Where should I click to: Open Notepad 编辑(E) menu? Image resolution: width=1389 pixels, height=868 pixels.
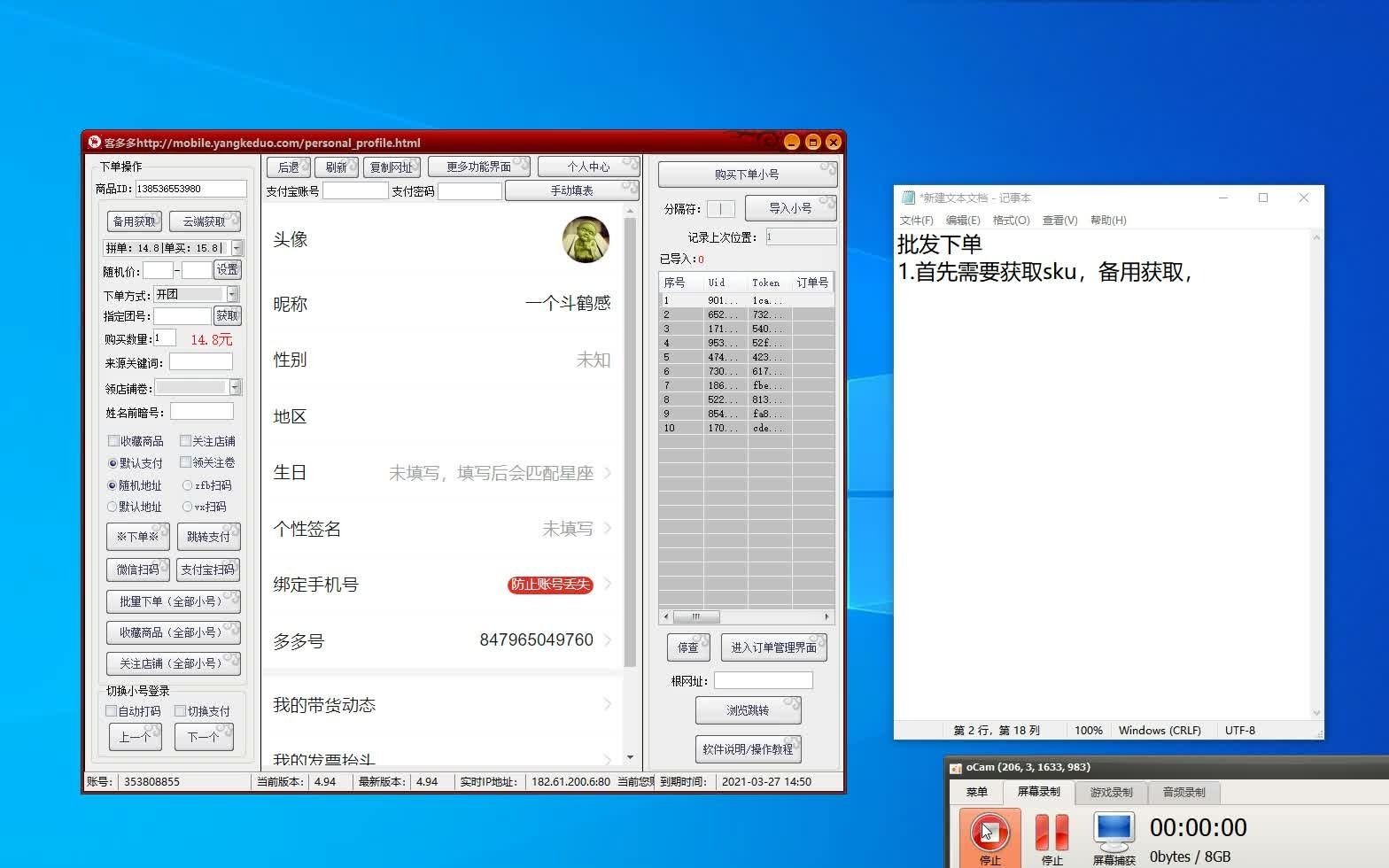pos(963,221)
